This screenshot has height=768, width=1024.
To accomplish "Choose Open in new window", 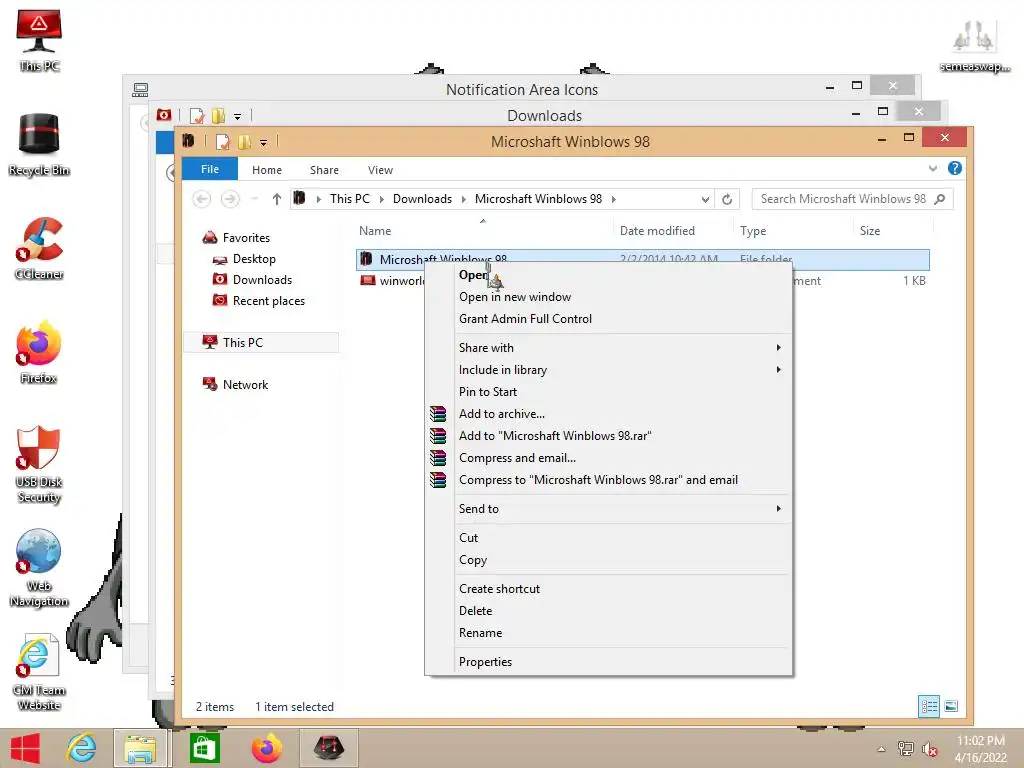I will point(609,297).
